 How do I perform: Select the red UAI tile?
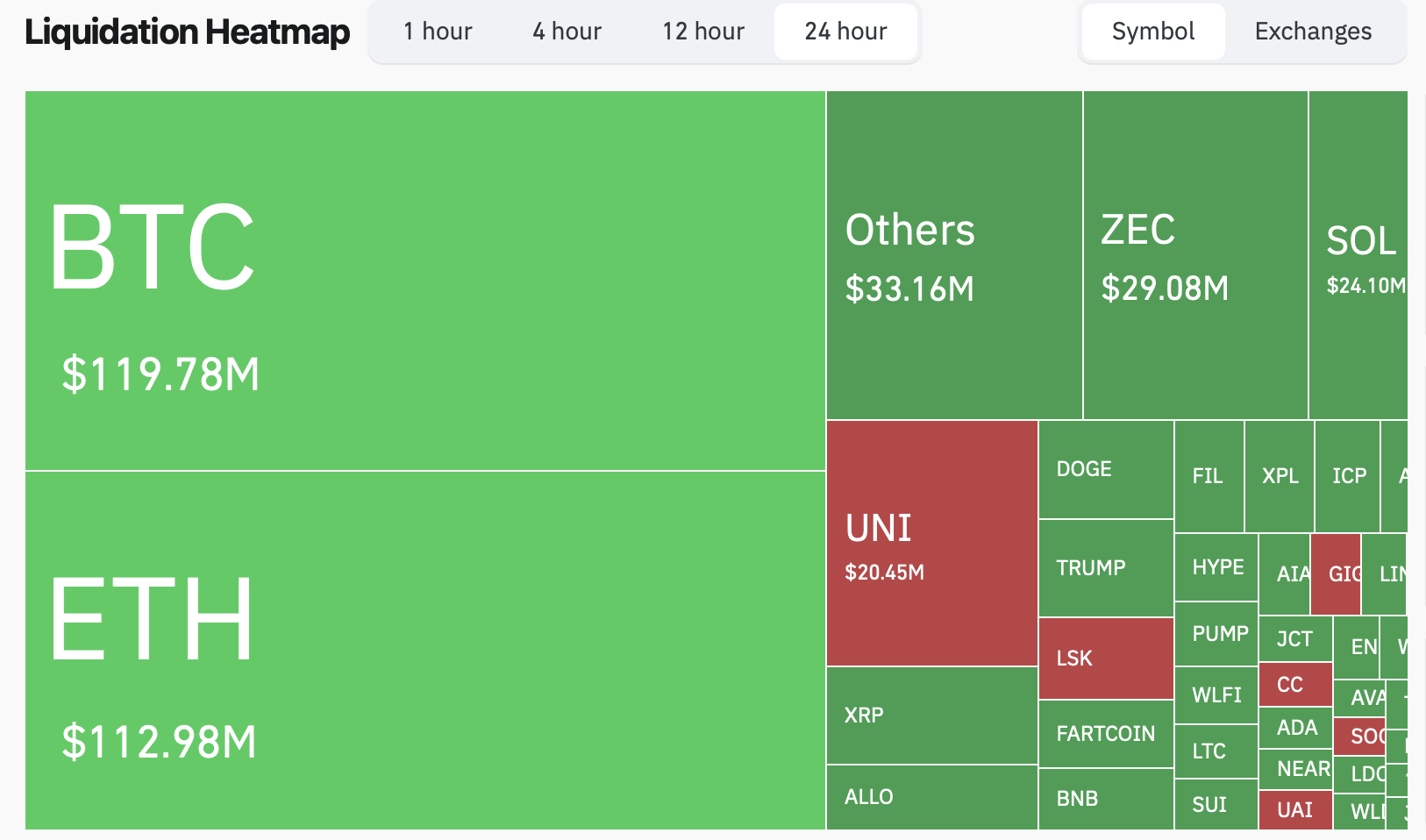[x=1295, y=809]
